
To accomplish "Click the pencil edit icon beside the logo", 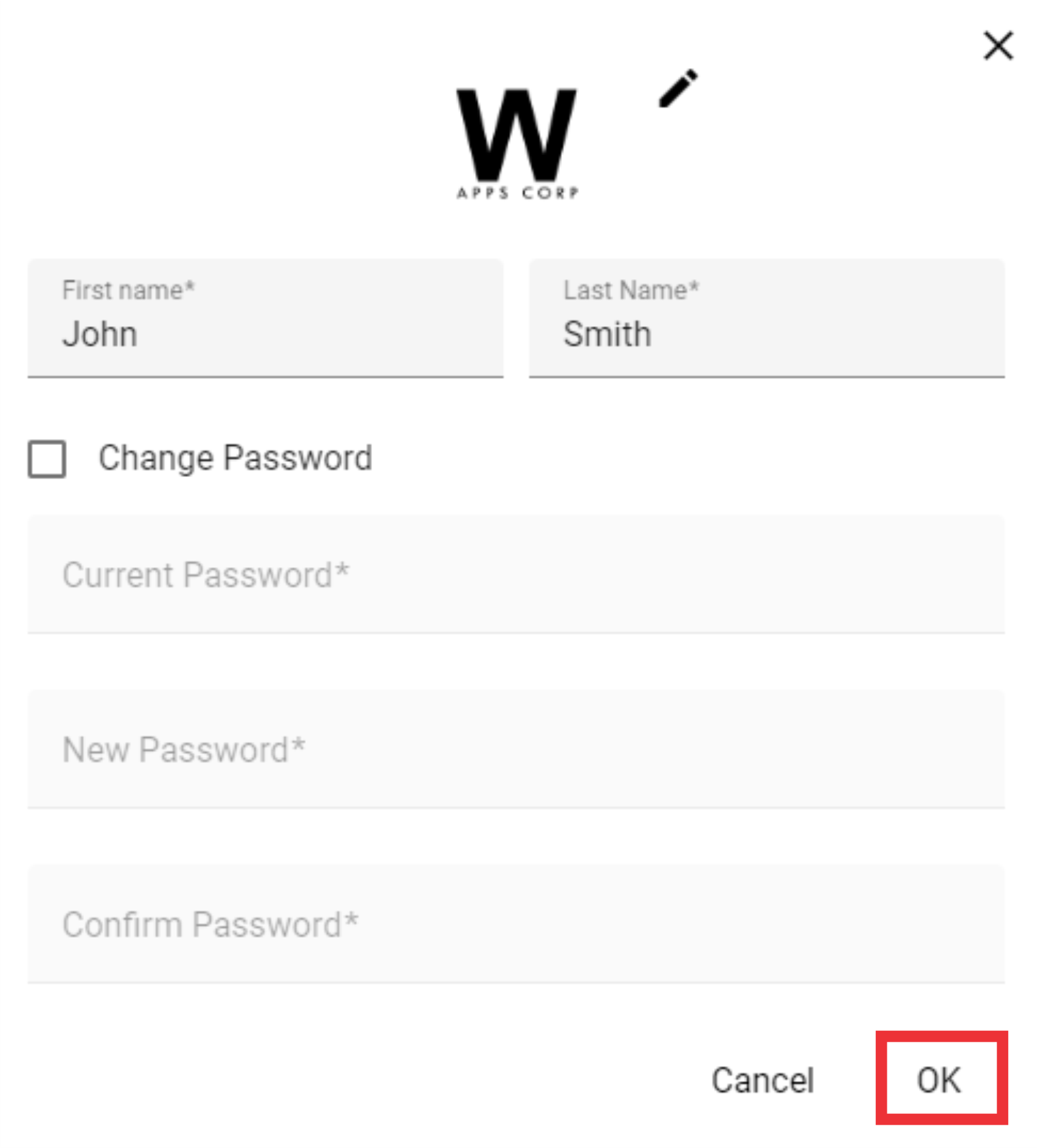I will 678,88.
